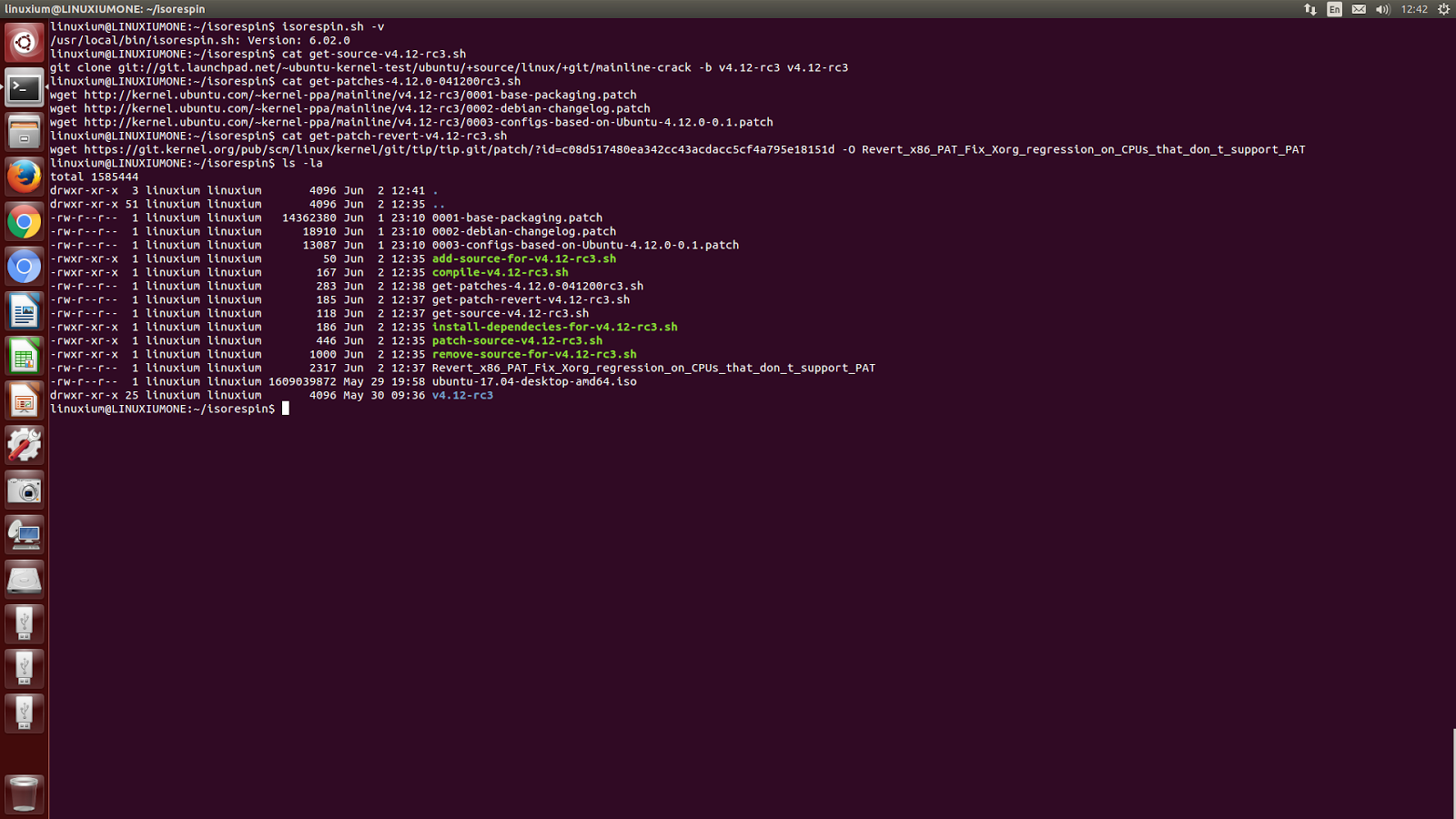Click the terminal prompt to focus input
Image resolution: width=1456 pixels, height=819 pixels.
click(x=287, y=409)
